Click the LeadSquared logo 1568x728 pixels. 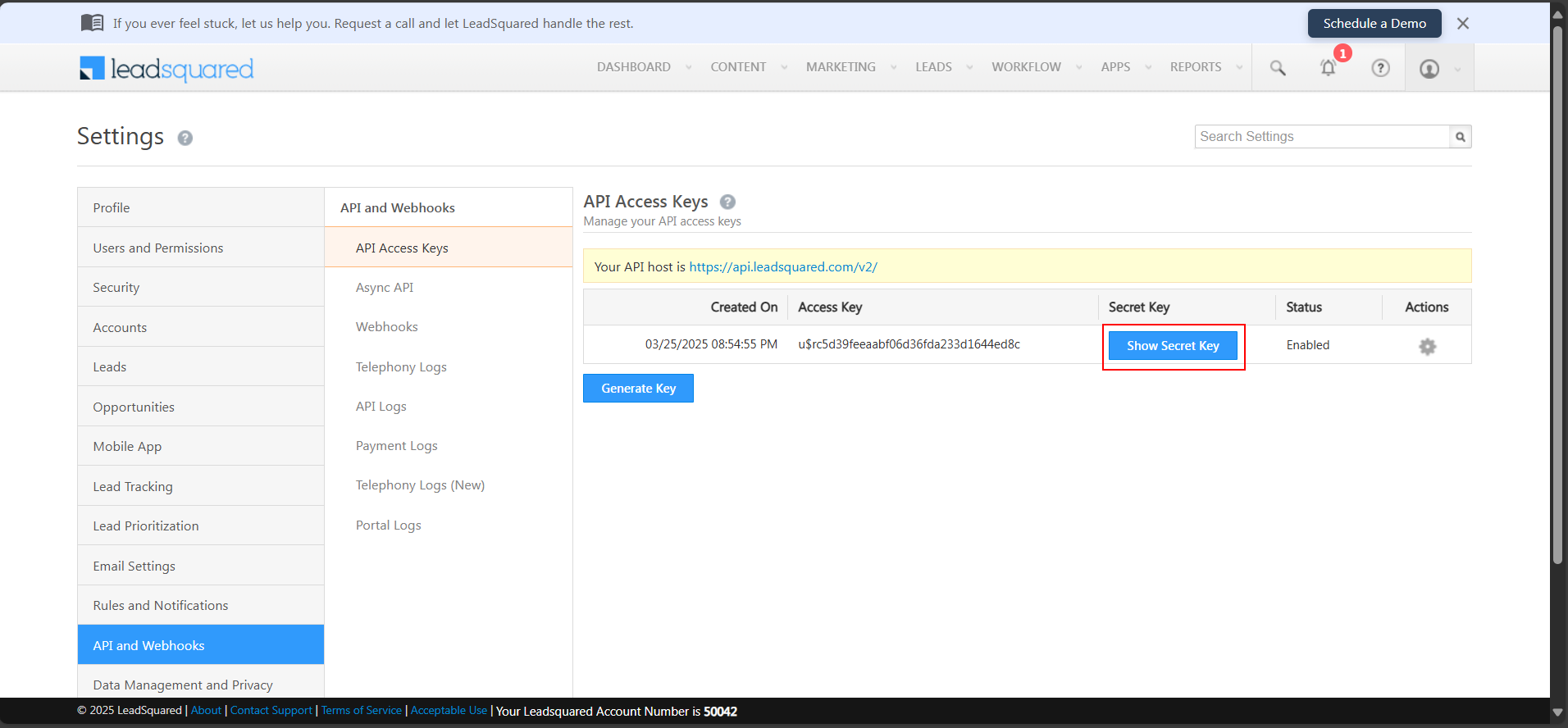tap(166, 69)
